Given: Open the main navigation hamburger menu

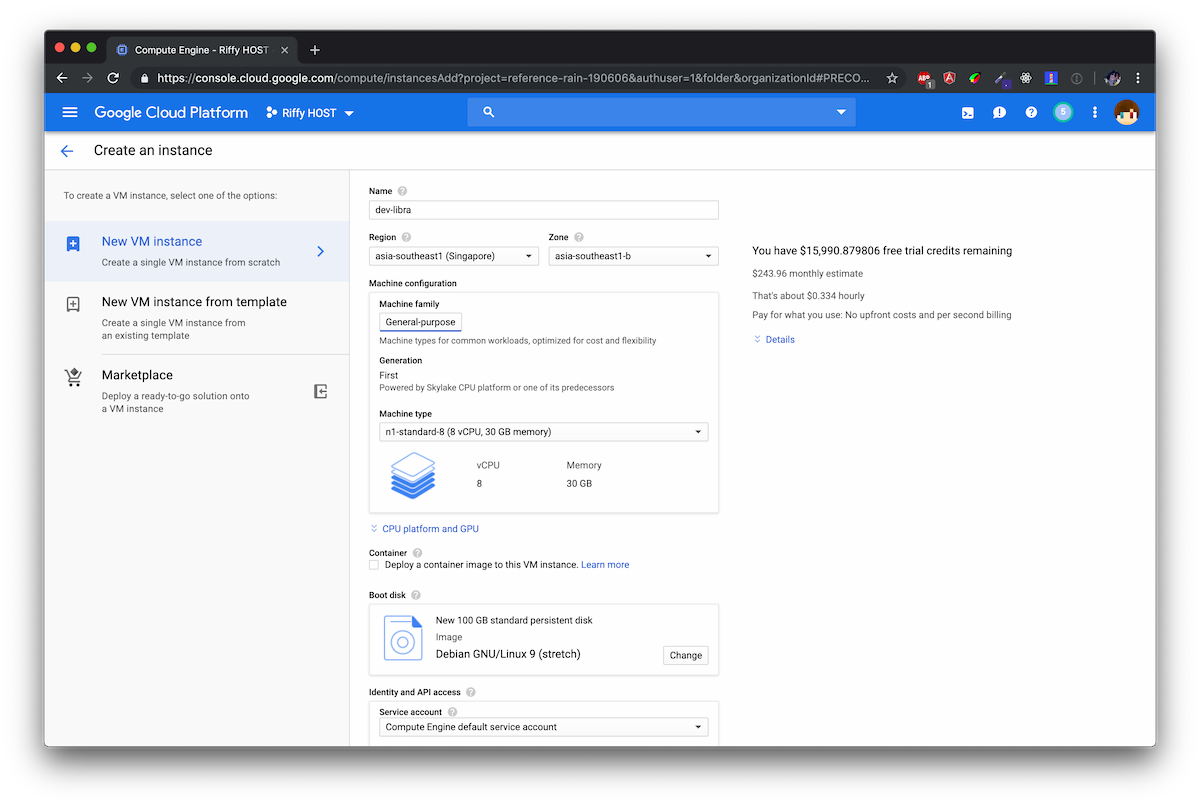Looking at the screenshot, I should pos(69,113).
